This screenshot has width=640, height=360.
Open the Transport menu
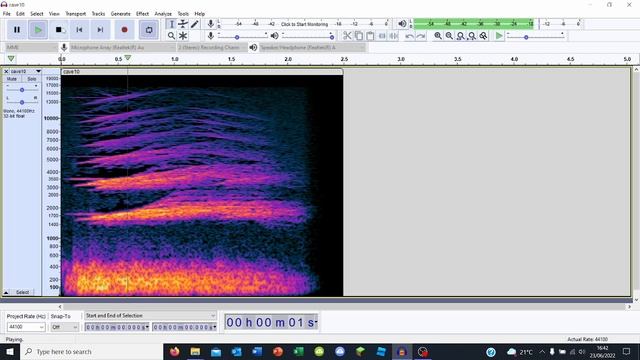point(76,13)
